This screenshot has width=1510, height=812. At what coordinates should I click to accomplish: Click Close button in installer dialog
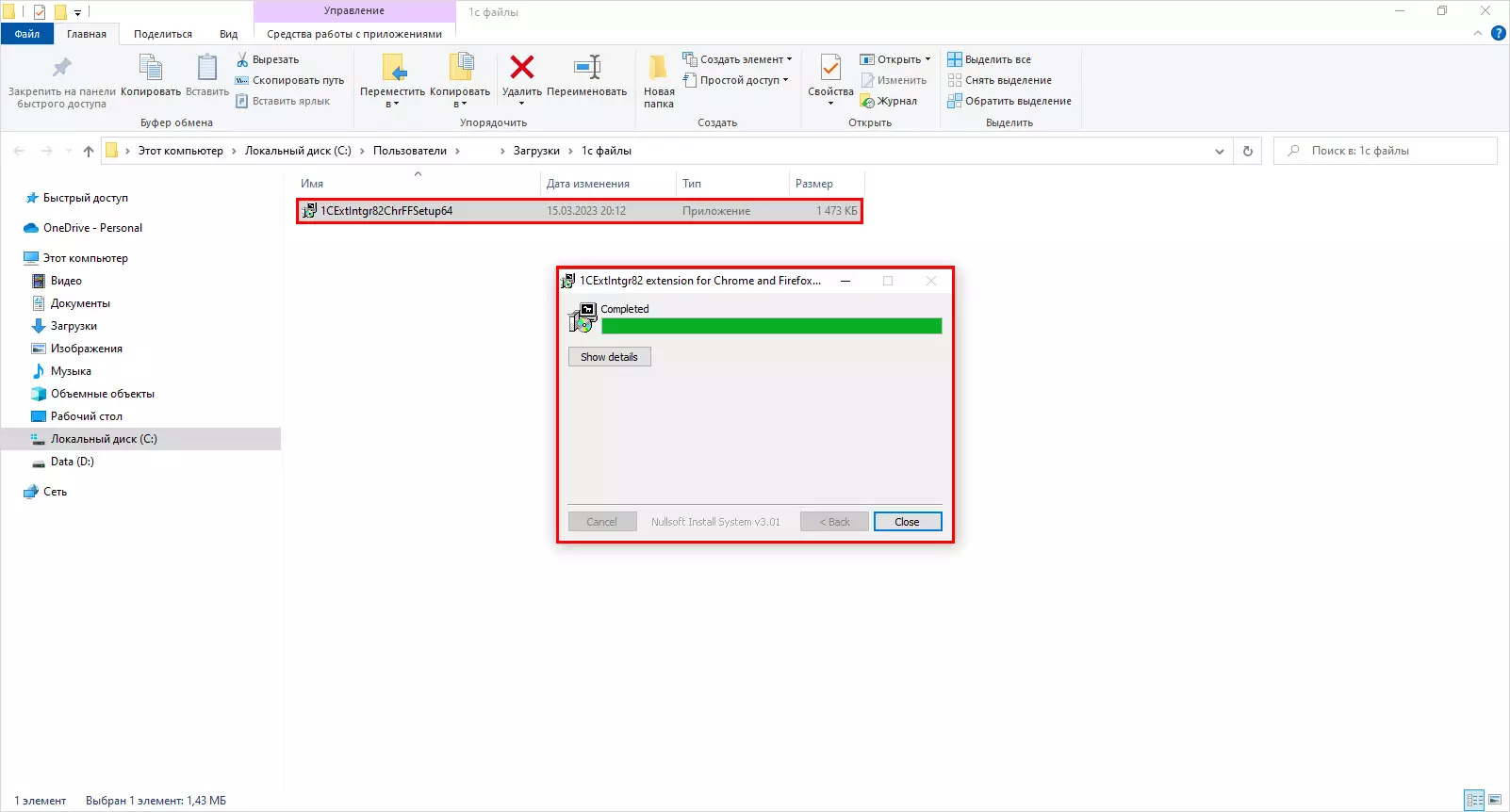pos(907,522)
